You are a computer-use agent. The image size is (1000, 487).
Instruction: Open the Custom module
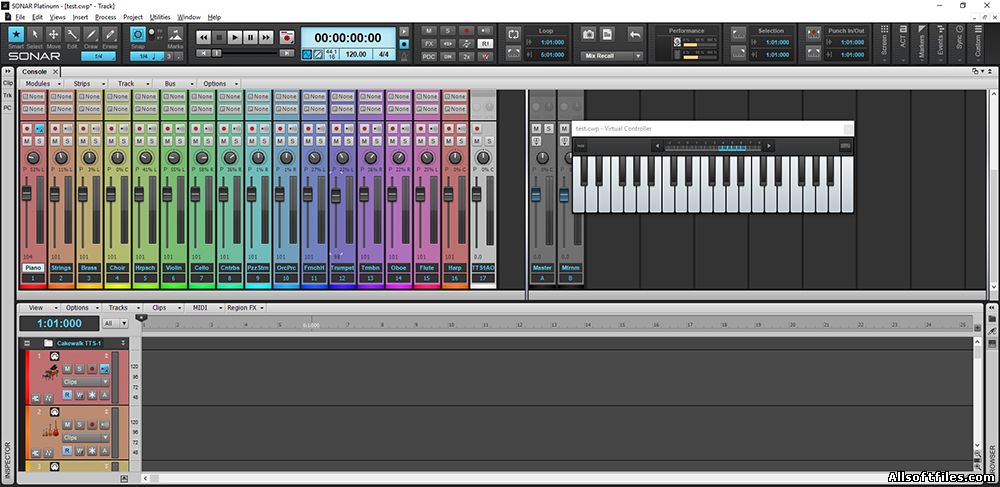pyautogui.click(x=978, y=43)
